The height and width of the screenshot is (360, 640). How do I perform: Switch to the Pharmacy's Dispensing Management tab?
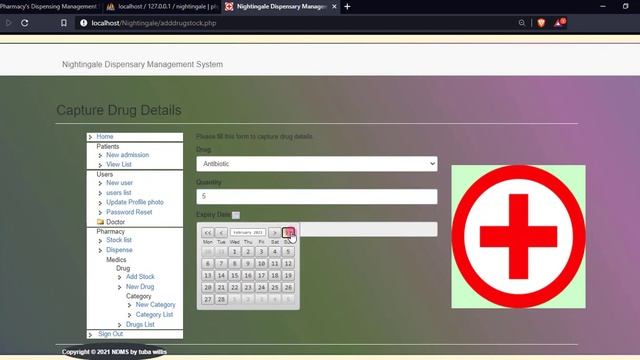point(49,7)
